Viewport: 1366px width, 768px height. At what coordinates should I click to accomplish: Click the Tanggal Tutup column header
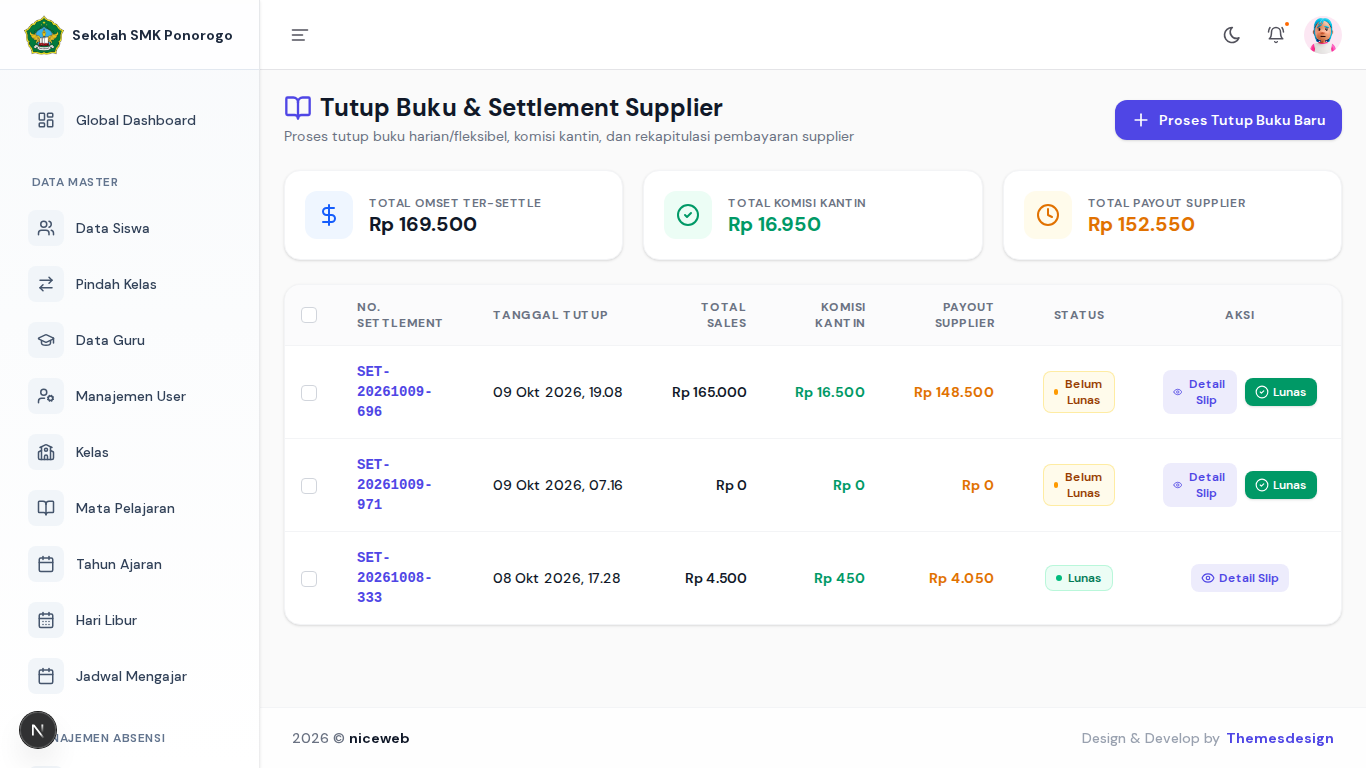pyautogui.click(x=550, y=315)
